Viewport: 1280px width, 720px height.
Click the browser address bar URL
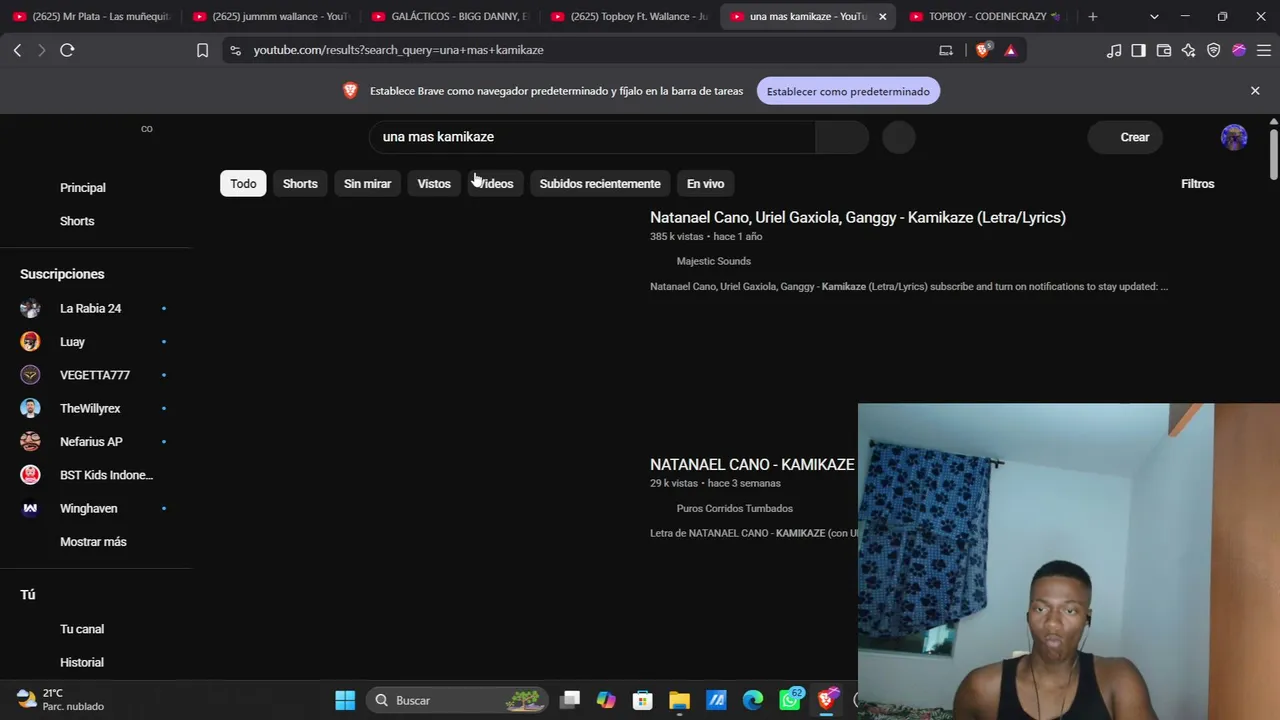[x=399, y=50]
